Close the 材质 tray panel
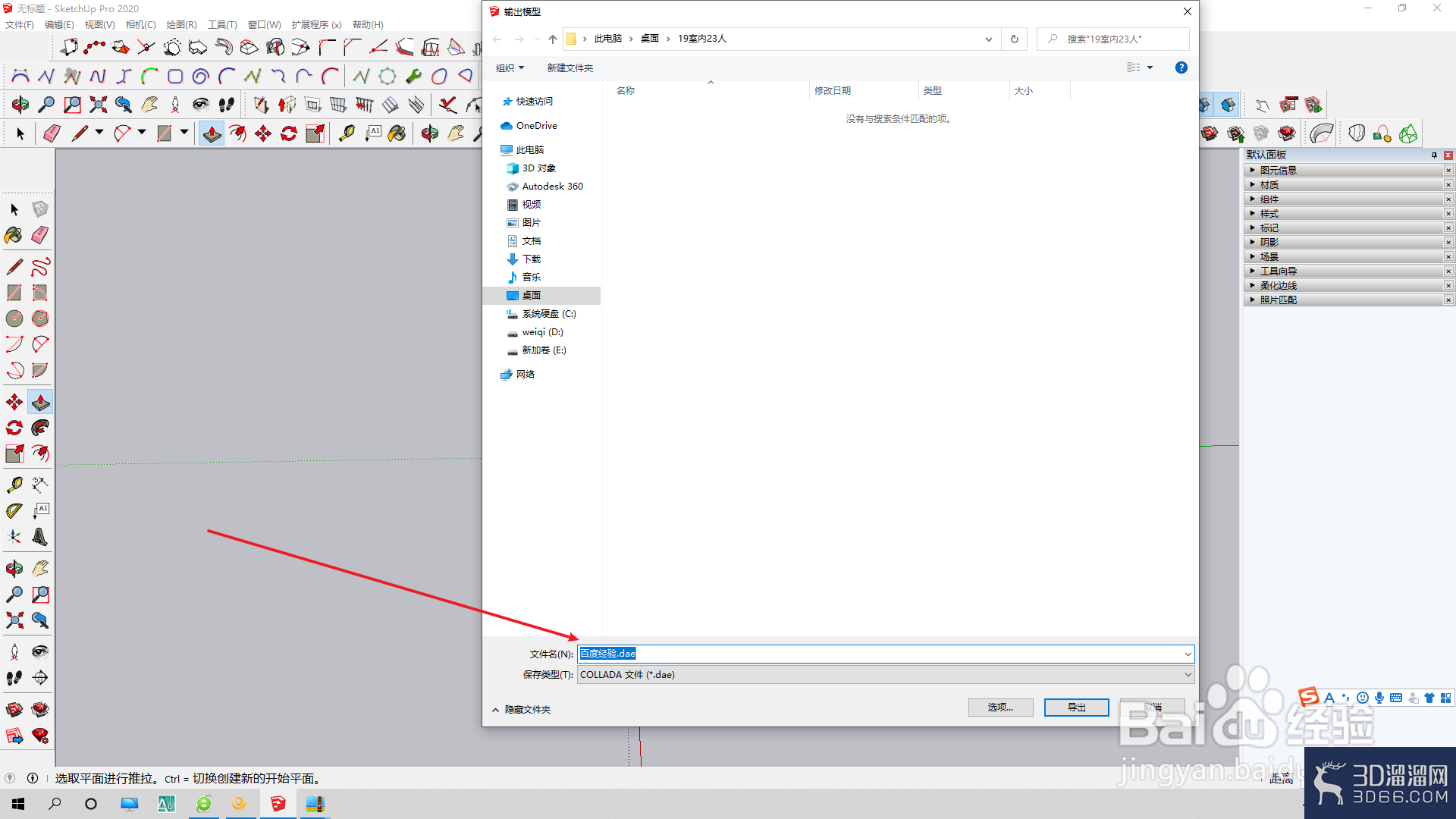The width and height of the screenshot is (1456, 819). 1448,185
